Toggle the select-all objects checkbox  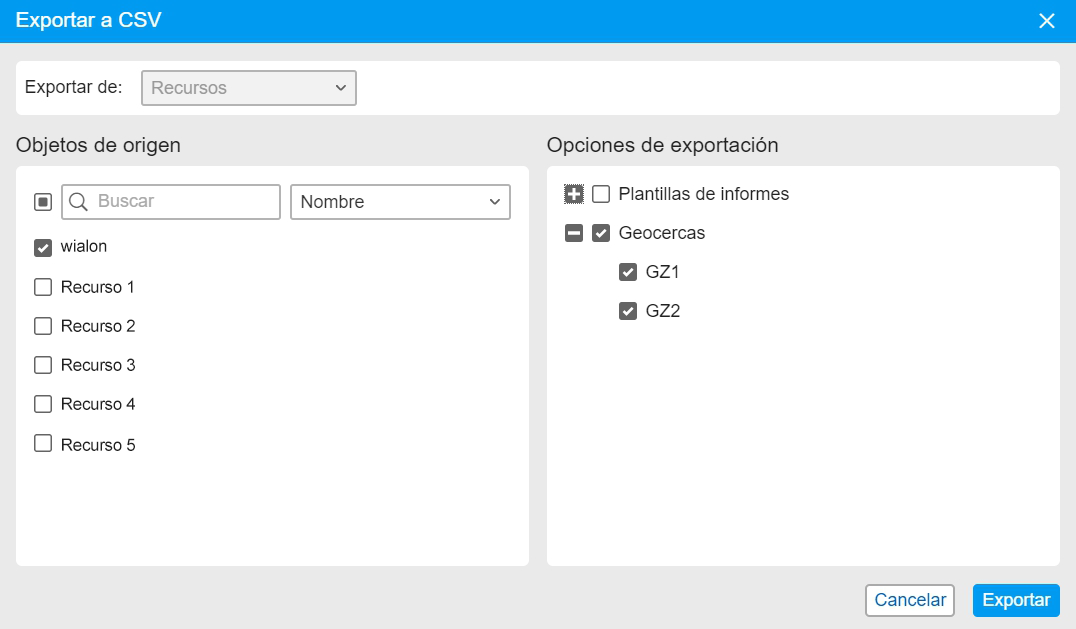(x=43, y=202)
